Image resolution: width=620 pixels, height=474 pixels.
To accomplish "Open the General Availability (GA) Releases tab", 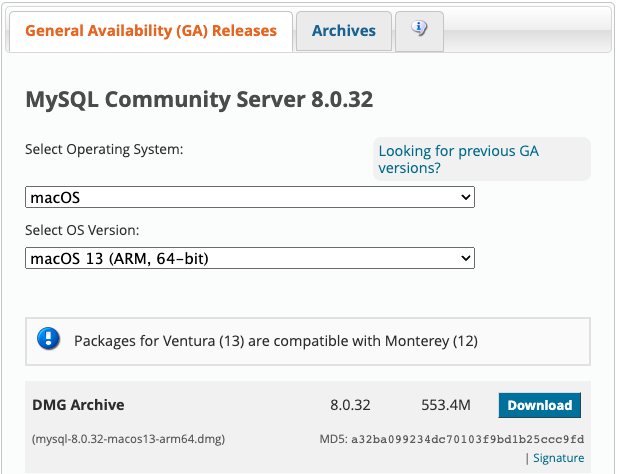I will click(x=151, y=31).
